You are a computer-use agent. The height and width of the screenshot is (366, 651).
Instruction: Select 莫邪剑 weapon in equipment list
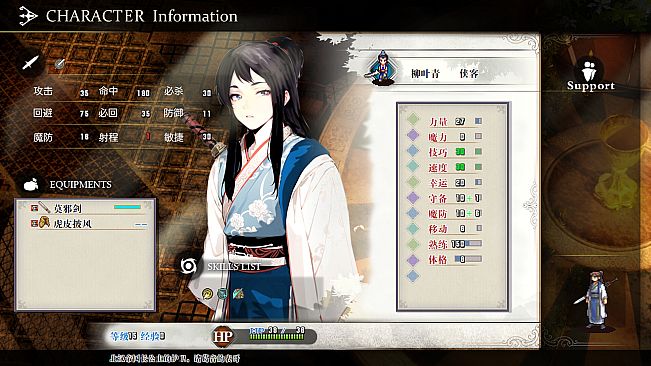[x=88, y=207]
